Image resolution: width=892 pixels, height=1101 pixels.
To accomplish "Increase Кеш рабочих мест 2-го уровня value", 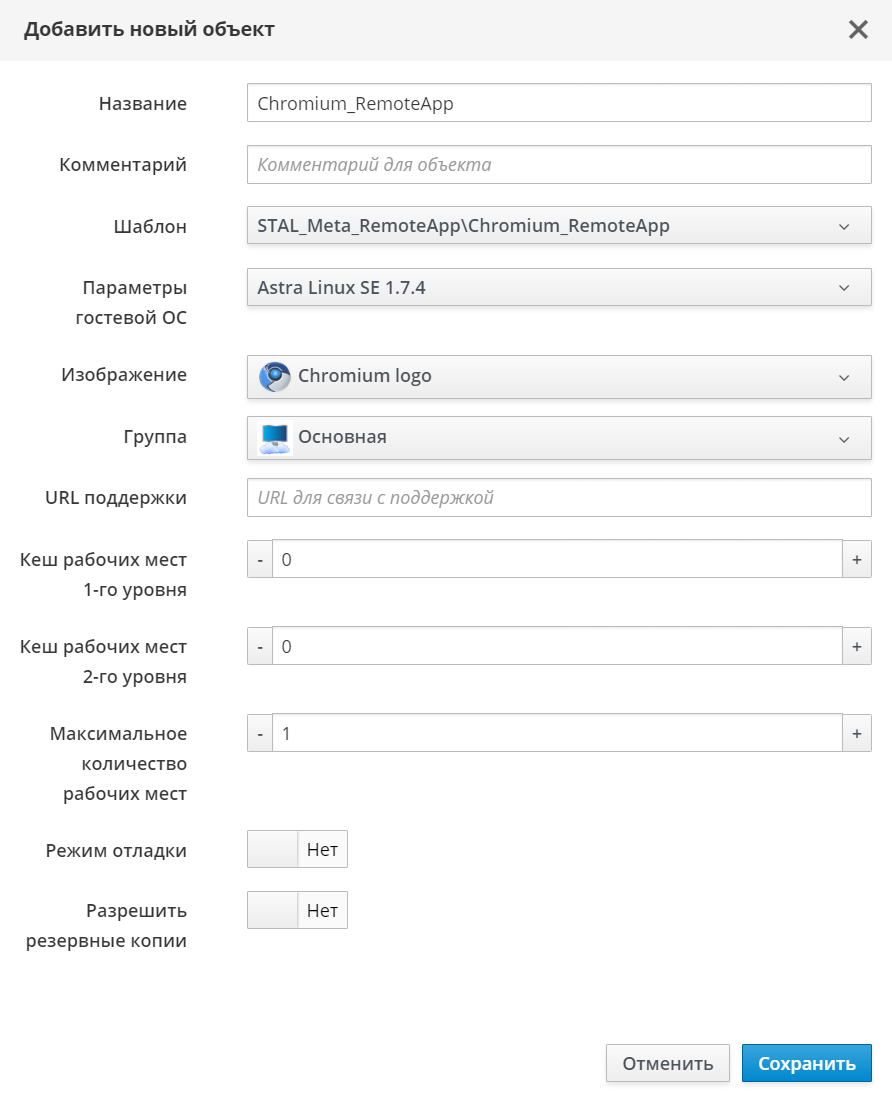I will 857,647.
